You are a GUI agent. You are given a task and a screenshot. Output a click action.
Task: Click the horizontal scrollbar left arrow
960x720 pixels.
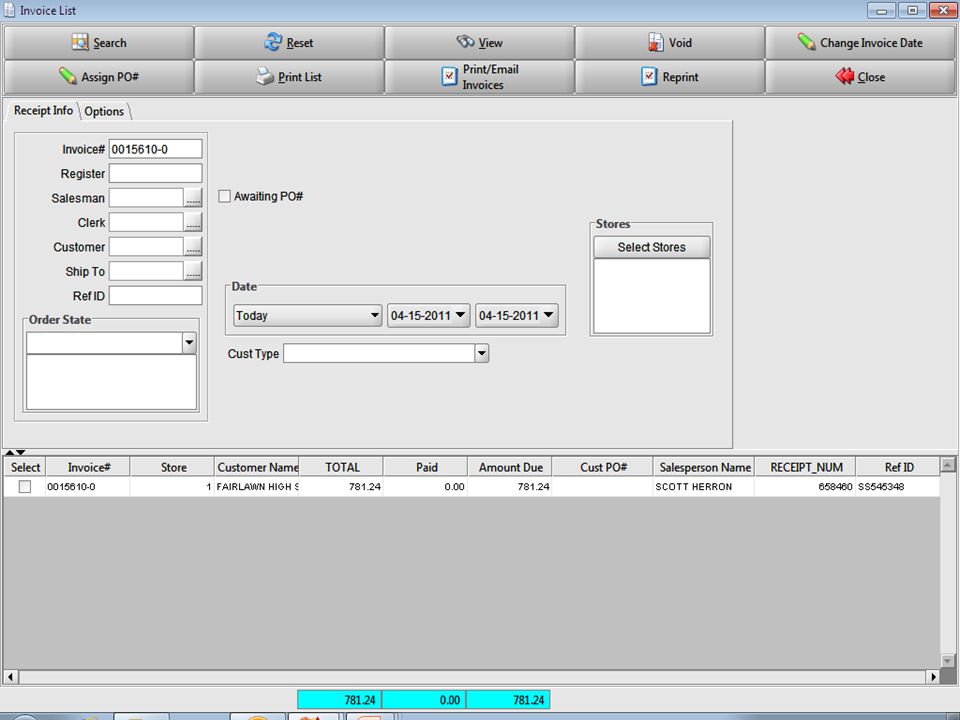click(x=10, y=677)
